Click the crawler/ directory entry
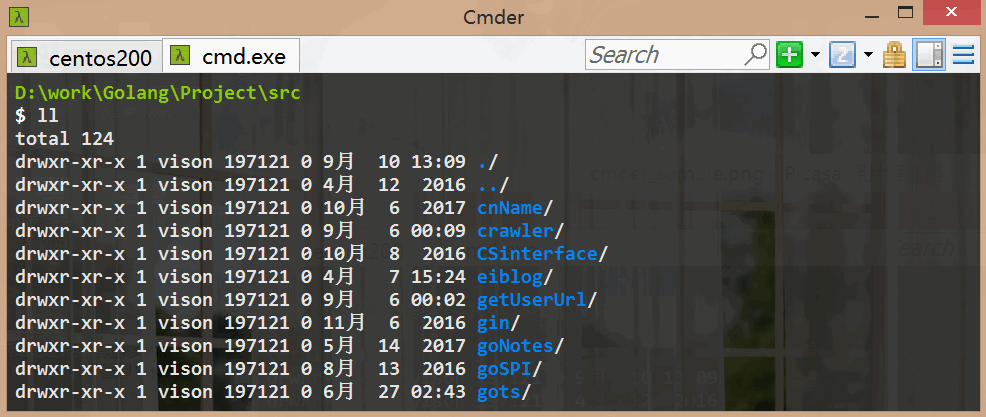986x417 pixels. (x=521, y=231)
